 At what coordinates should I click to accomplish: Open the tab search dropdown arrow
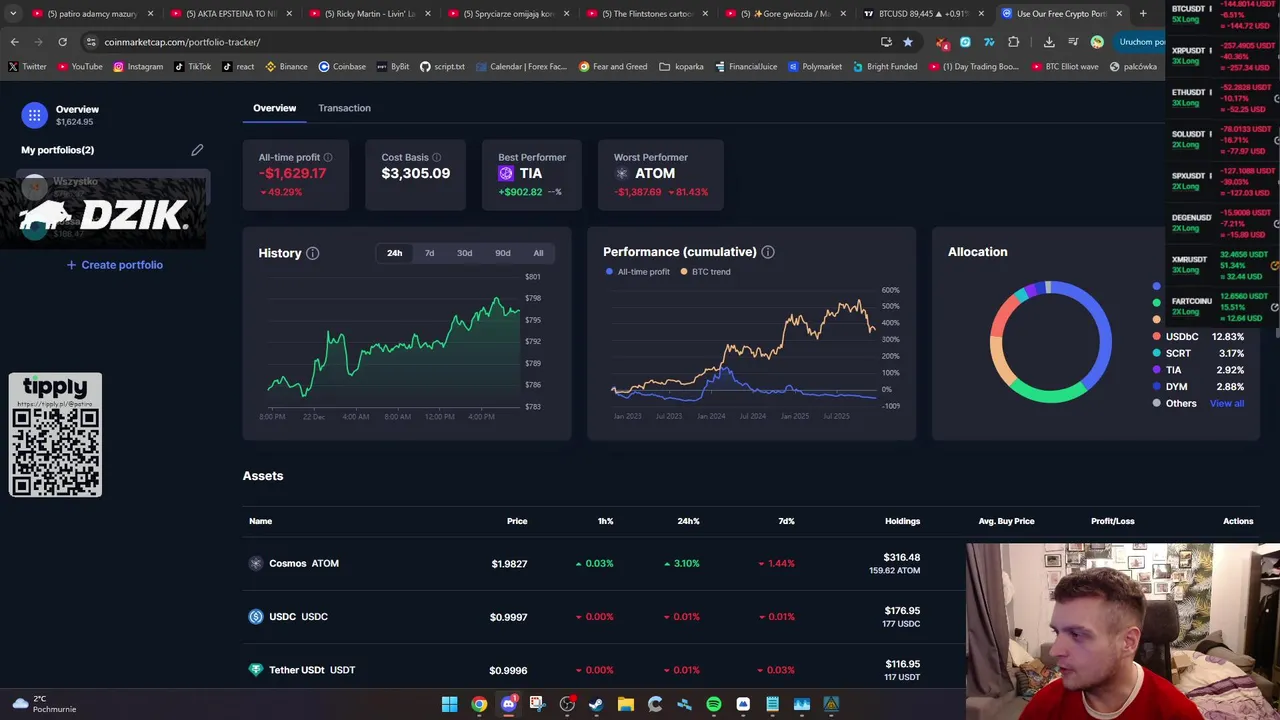(13, 14)
